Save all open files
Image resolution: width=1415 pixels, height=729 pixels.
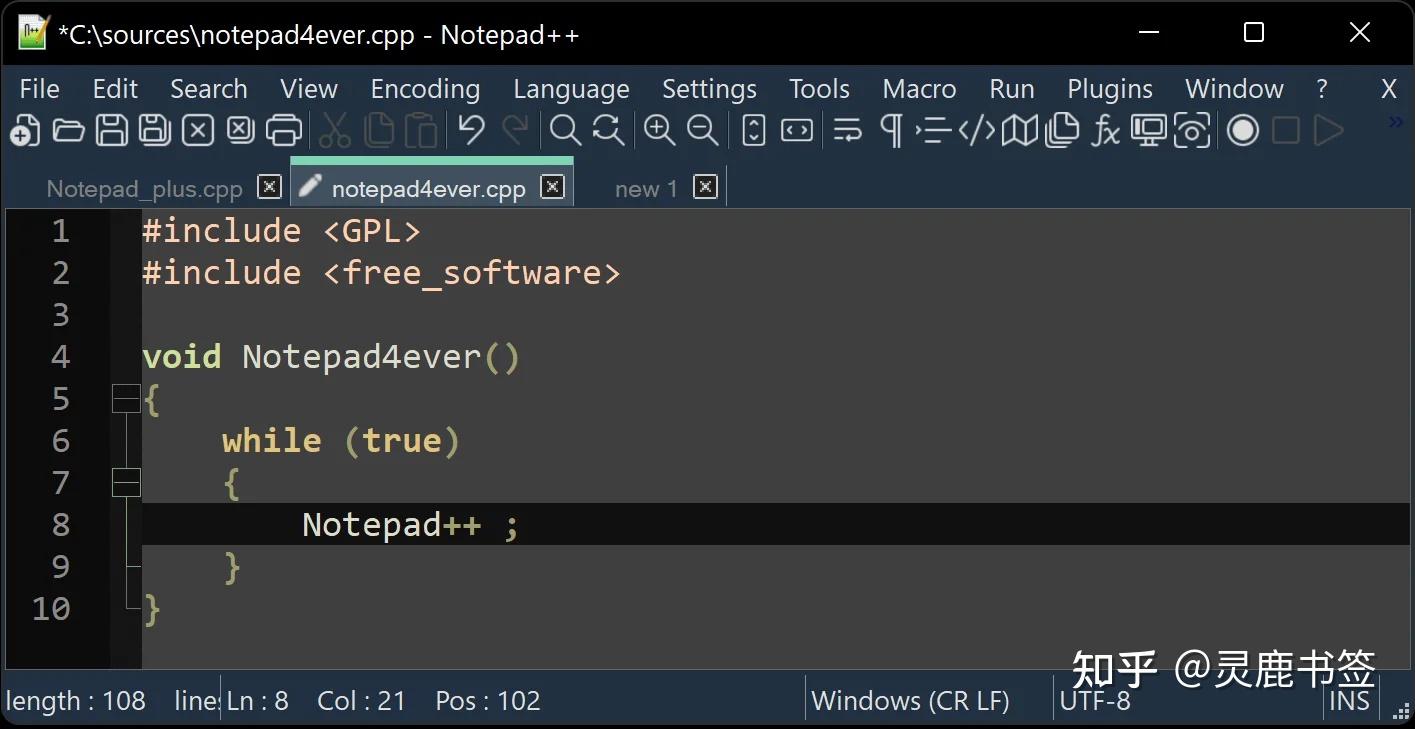pos(154,130)
